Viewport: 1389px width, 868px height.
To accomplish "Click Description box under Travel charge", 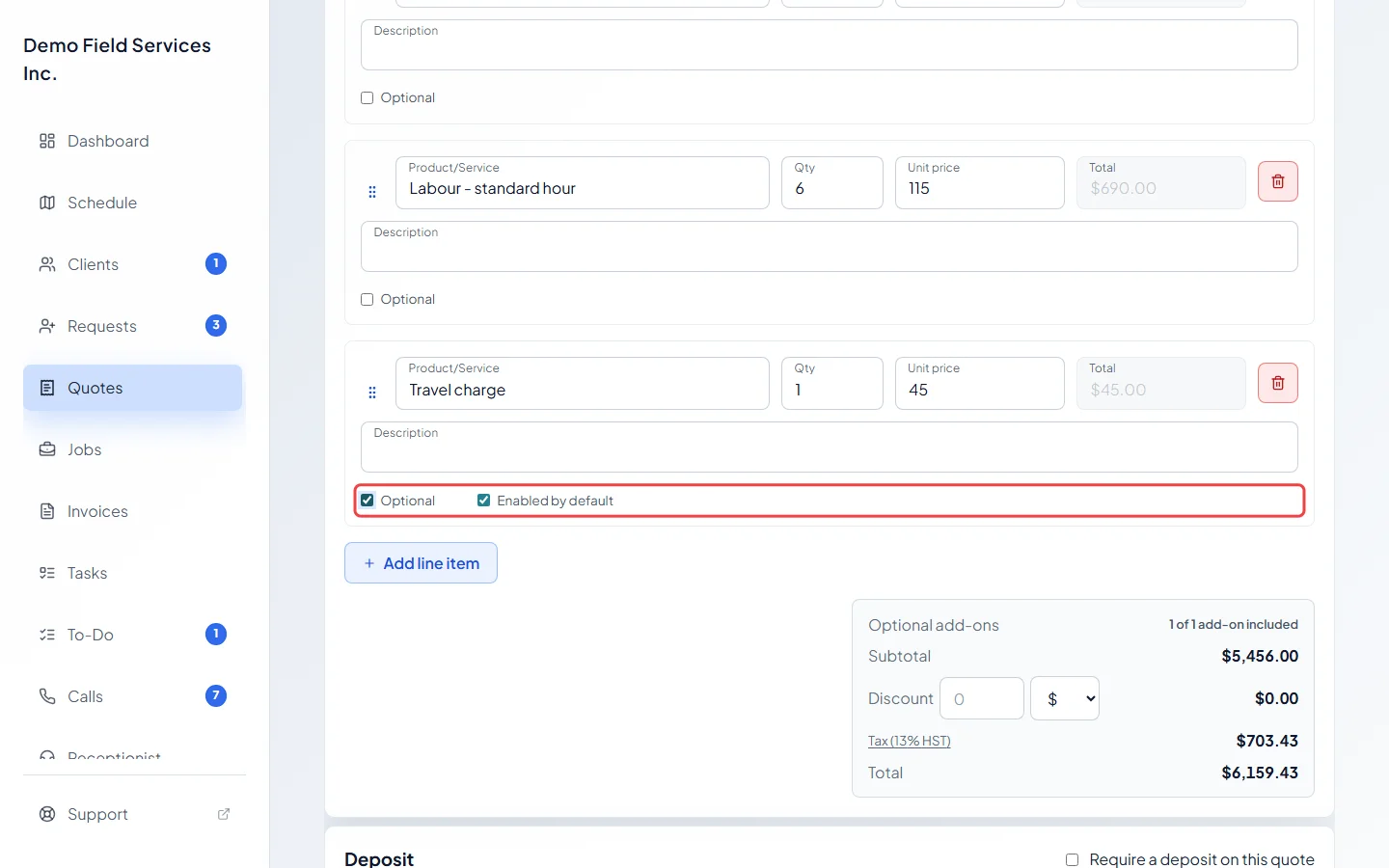I will 830,447.
